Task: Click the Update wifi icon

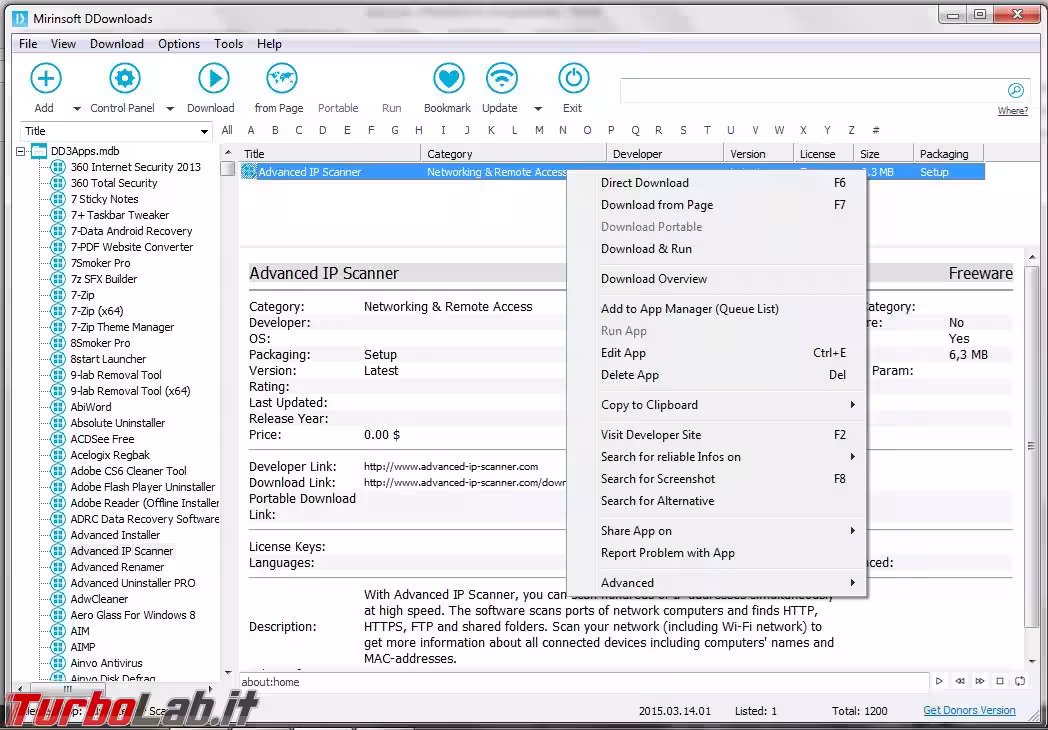Action: click(x=501, y=78)
